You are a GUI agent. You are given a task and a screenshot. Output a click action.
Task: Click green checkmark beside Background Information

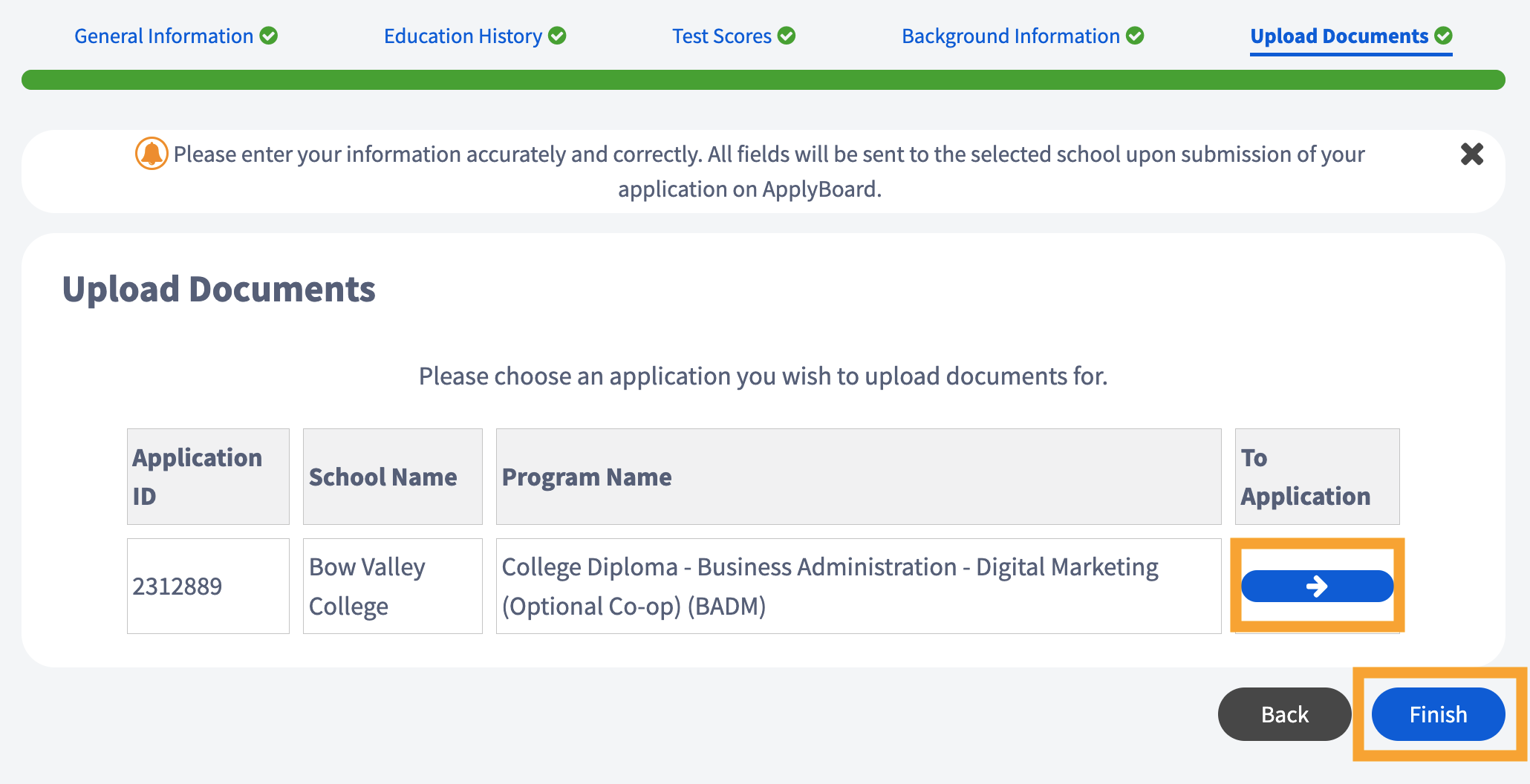click(1135, 36)
